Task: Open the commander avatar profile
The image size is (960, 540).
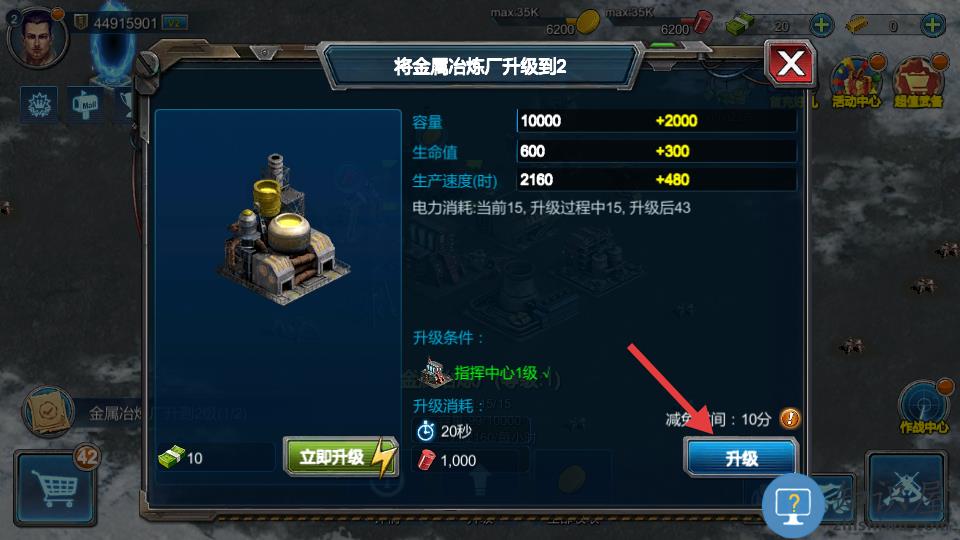Action: pyautogui.click(x=38, y=37)
